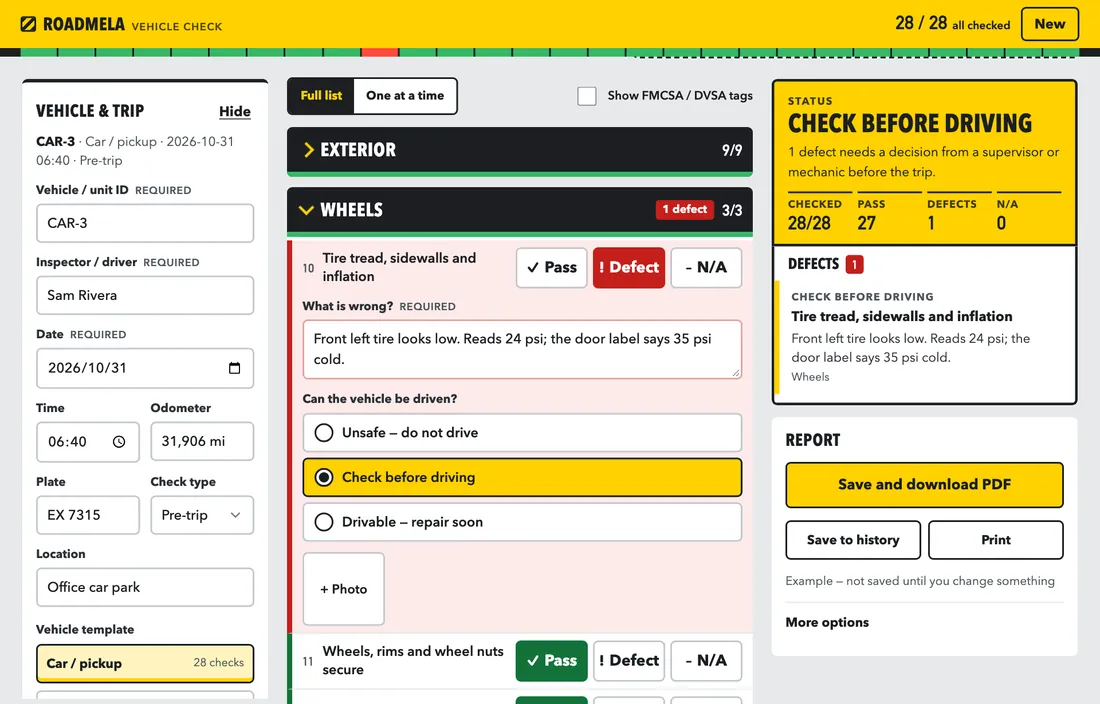Open the tire defect card in Defects list
This screenshot has height=704, width=1100.
[x=925, y=337]
